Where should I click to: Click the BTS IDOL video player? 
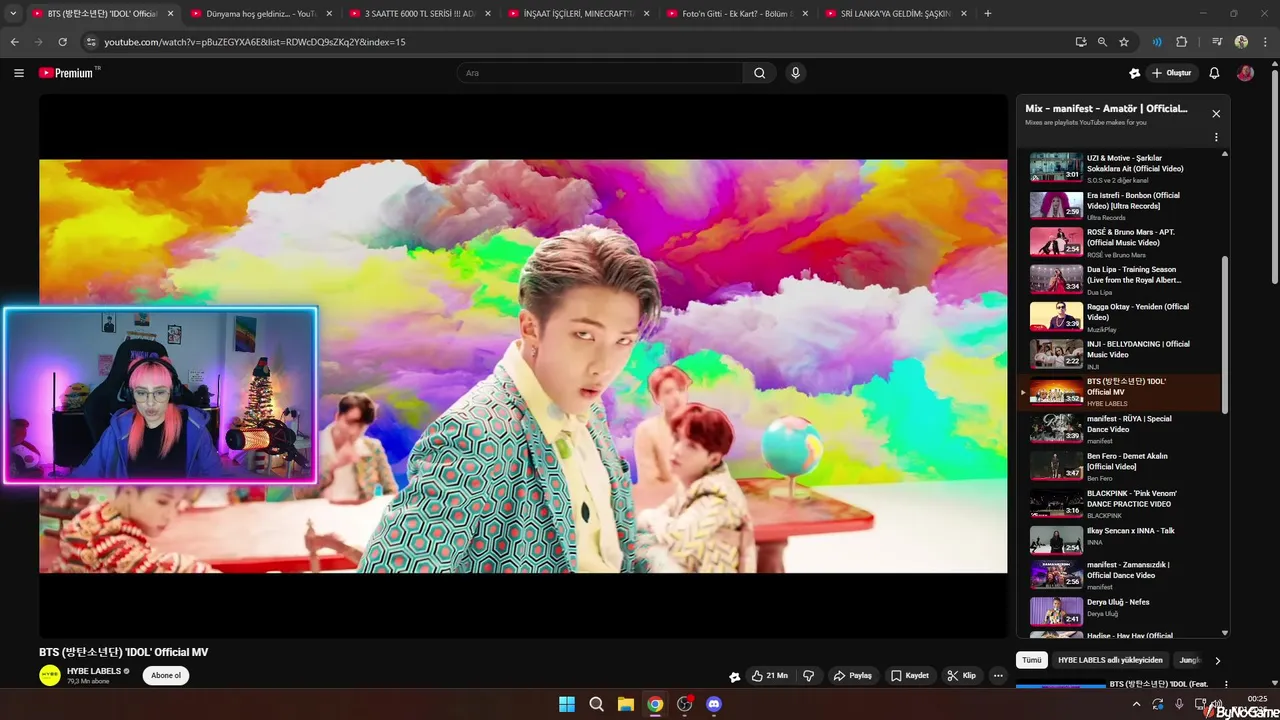(523, 366)
